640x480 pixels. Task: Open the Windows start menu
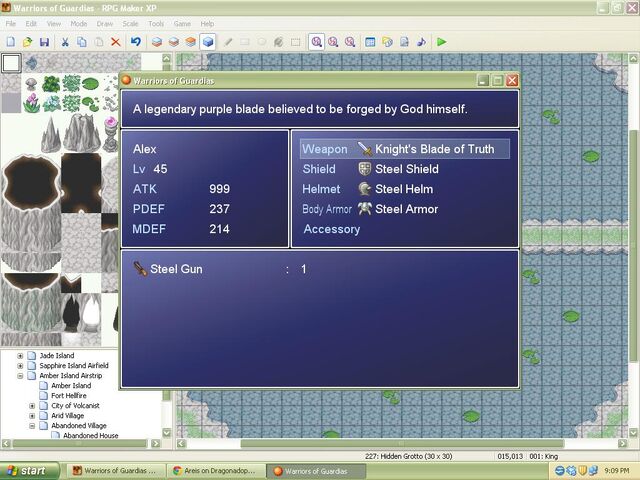(x=29, y=471)
